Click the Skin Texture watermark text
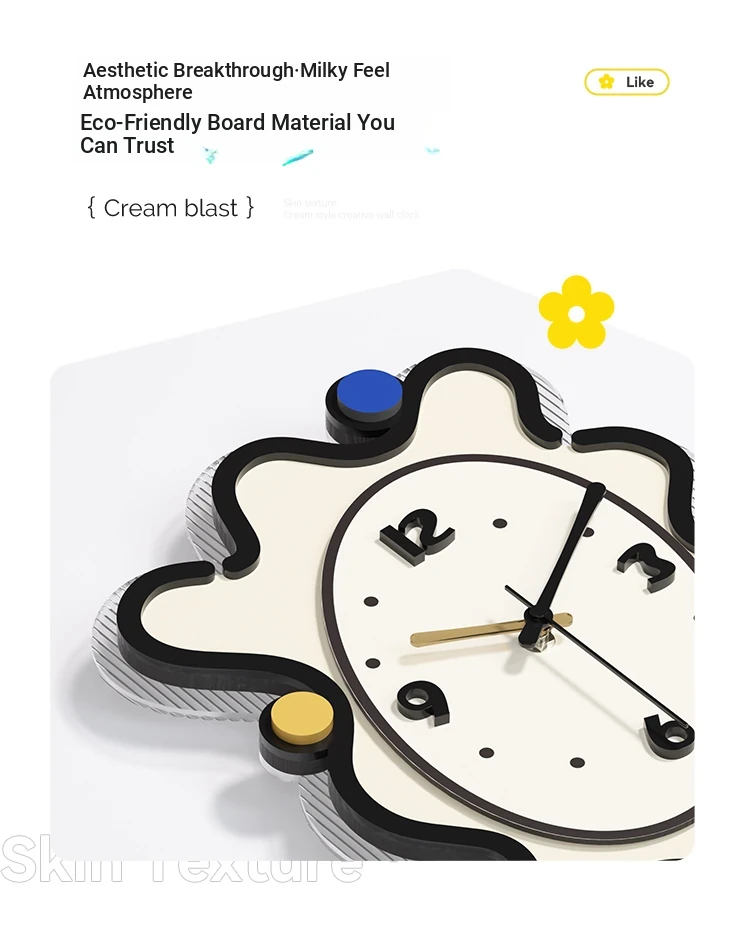This screenshot has height=930, width=750. 181,859
